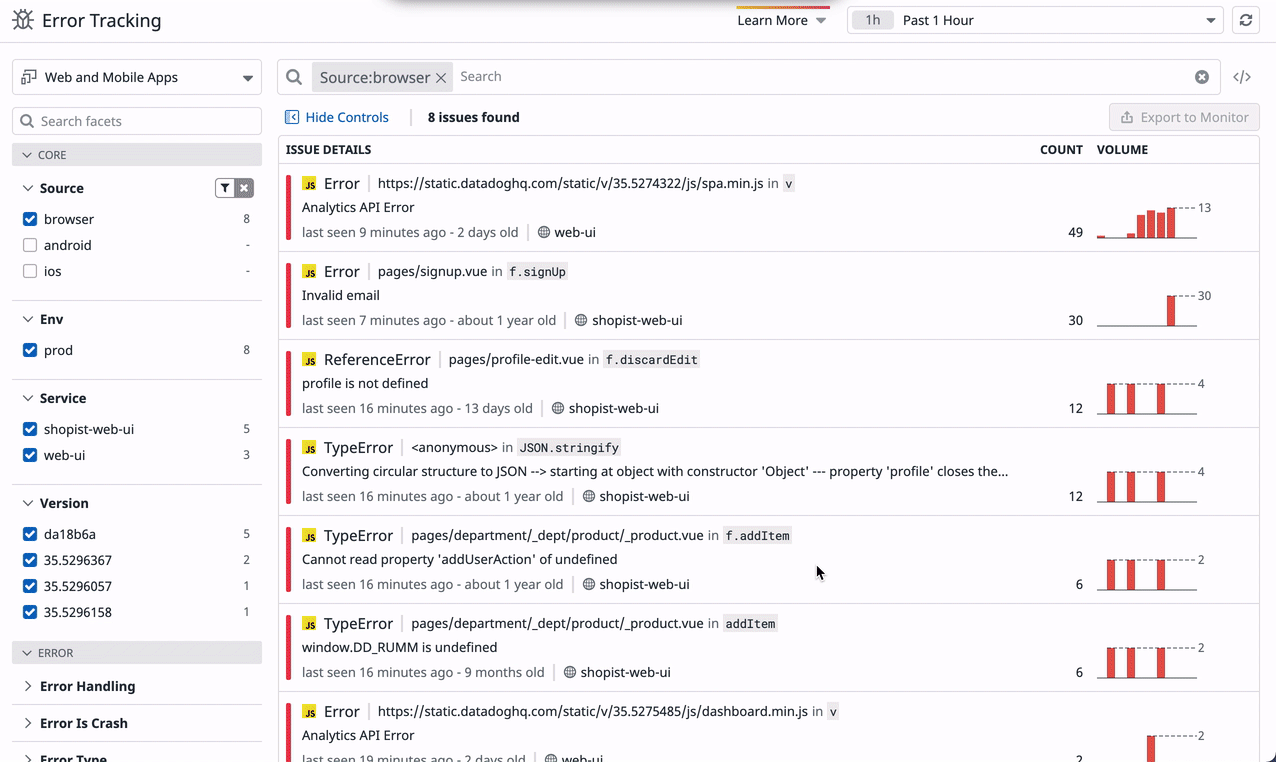This screenshot has width=1276, height=762.
Task: Click the Export to Monitor button
Action: click(x=1184, y=117)
